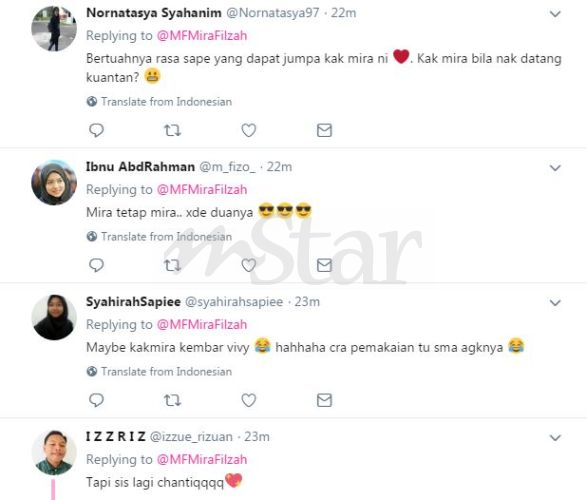
Task: Expand options chevron on IZZRIZ tweet
Action: (555, 438)
